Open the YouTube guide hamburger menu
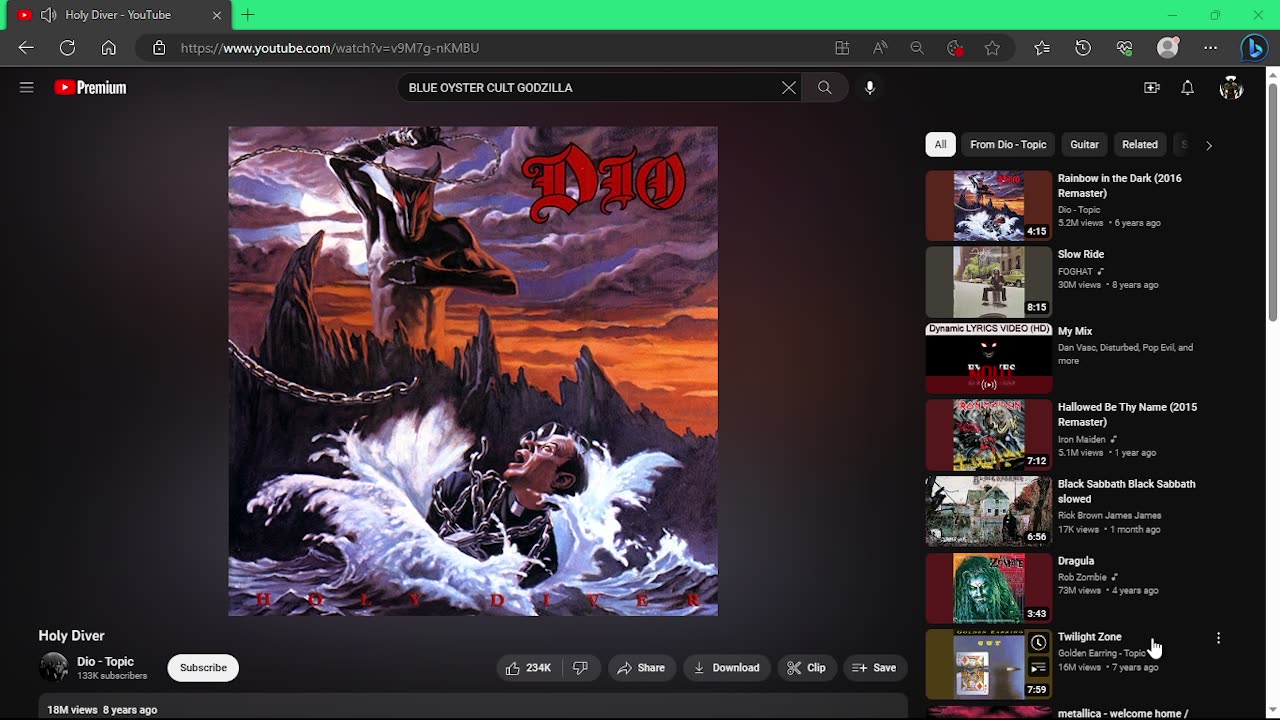Image resolution: width=1280 pixels, height=720 pixels. click(27, 88)
